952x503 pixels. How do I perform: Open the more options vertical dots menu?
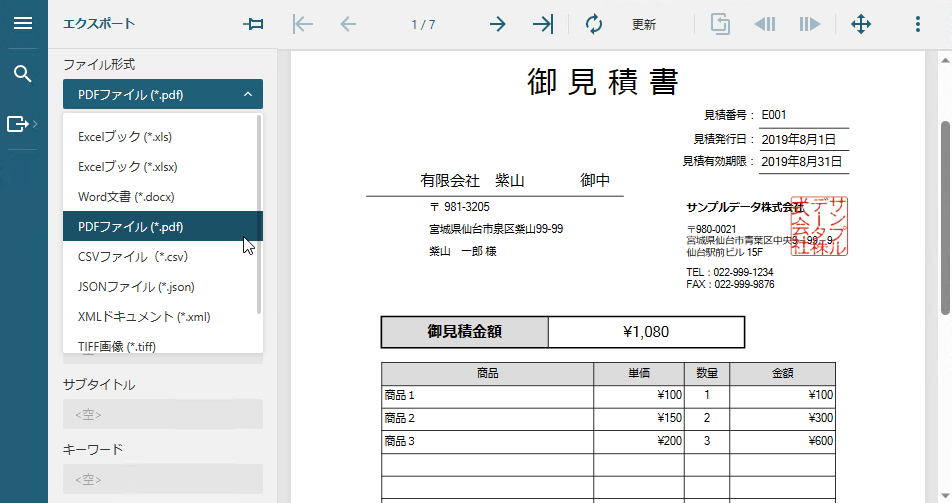point(917,24)
